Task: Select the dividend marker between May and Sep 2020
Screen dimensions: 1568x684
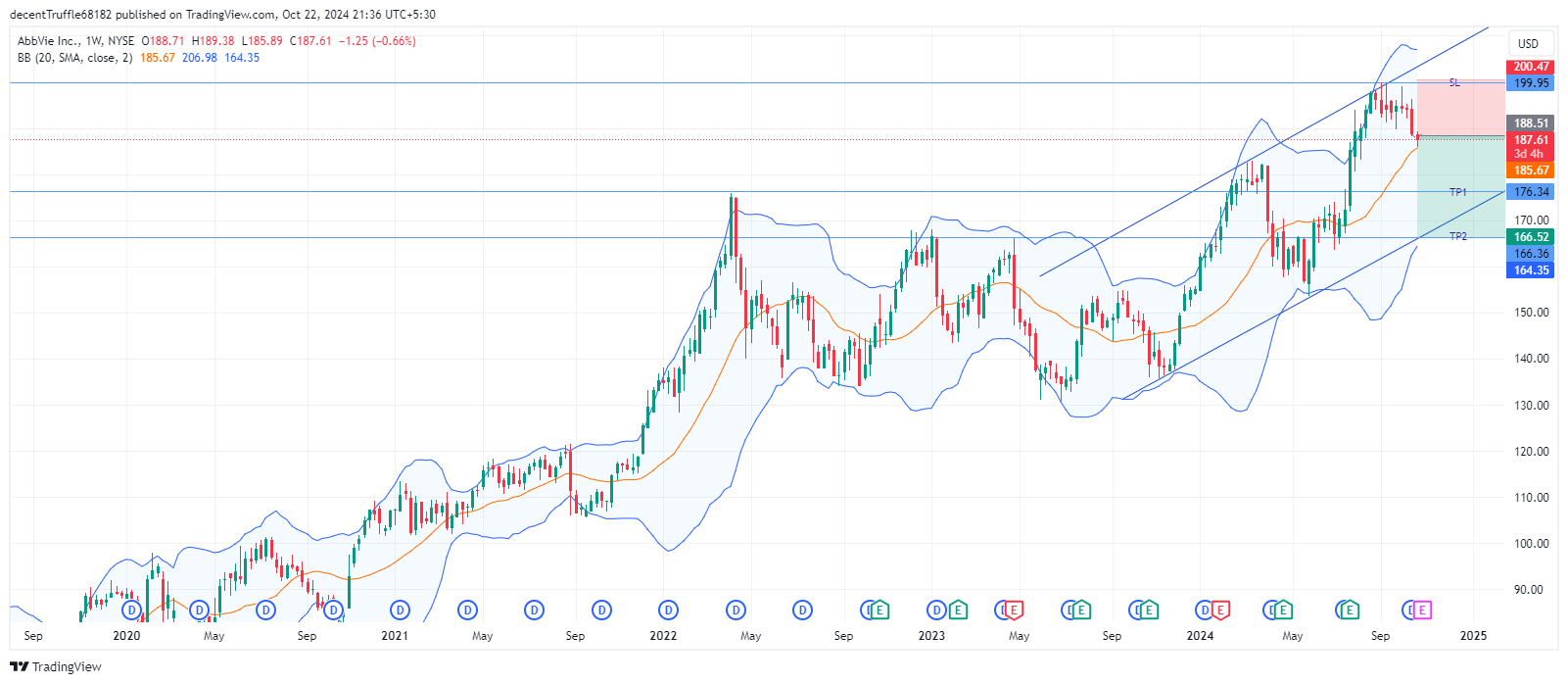Action: click(x=265, y=611)
